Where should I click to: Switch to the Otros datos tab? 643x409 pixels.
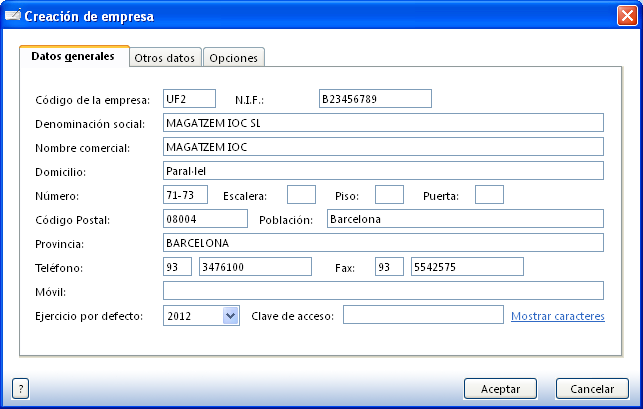pyautogui.click(x=165, y=58)
